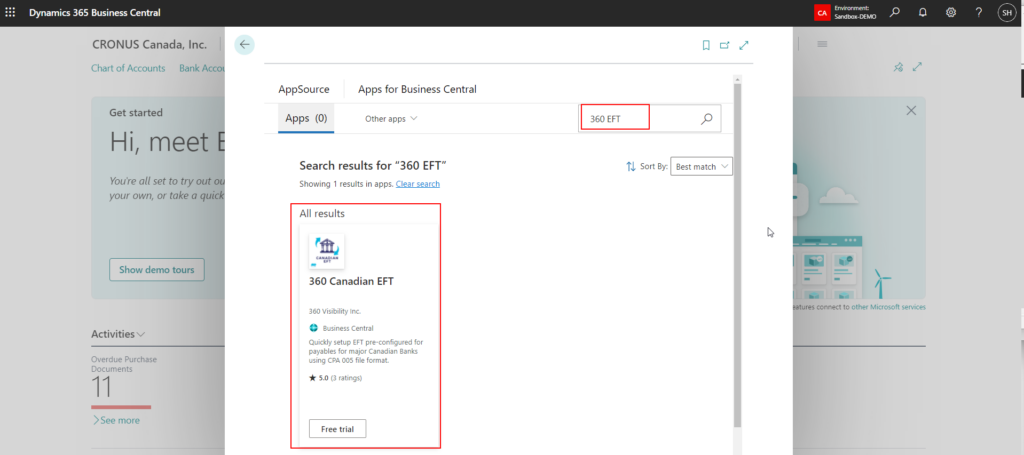Open Chart of Accounts in navigation

(128, 68)
